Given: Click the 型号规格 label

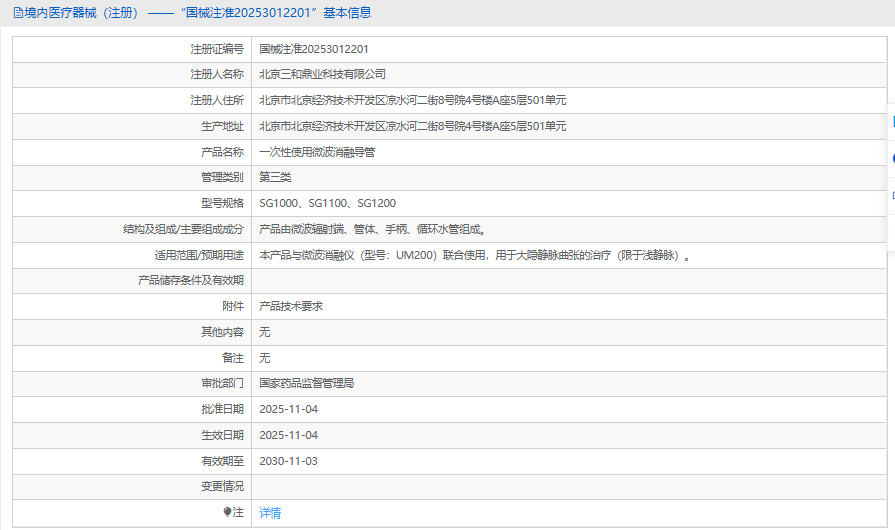Looking at the screenshot, I should click(x=222, y=203).
